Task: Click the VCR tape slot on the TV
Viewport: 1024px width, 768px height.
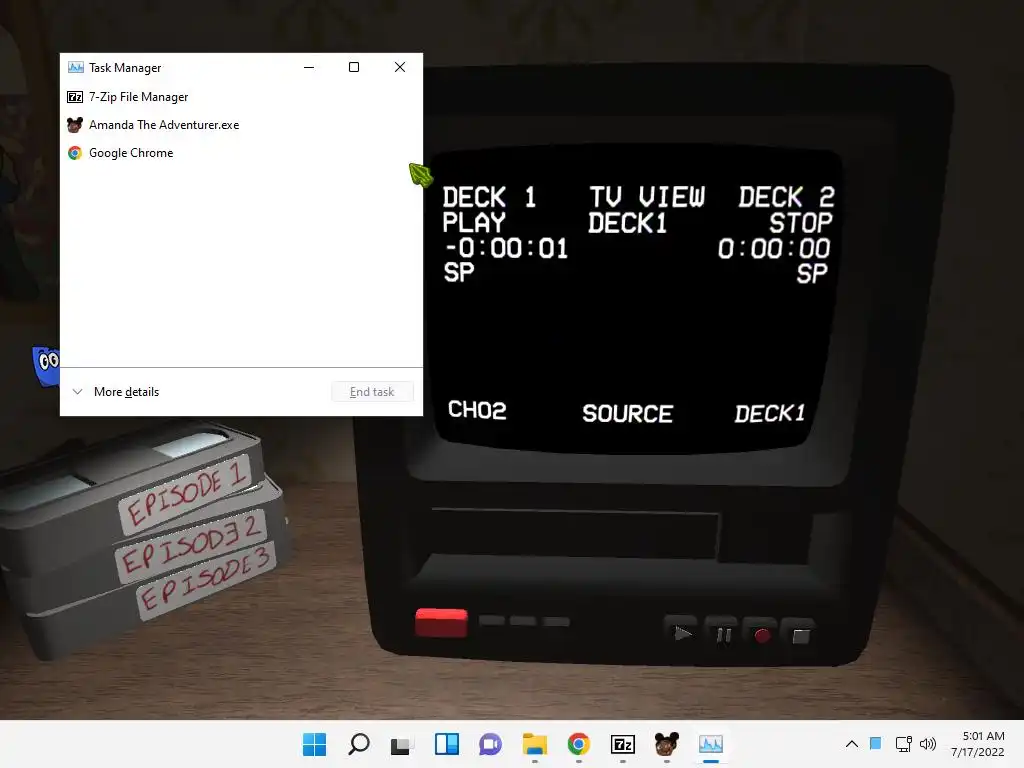Action: point(575,534)
